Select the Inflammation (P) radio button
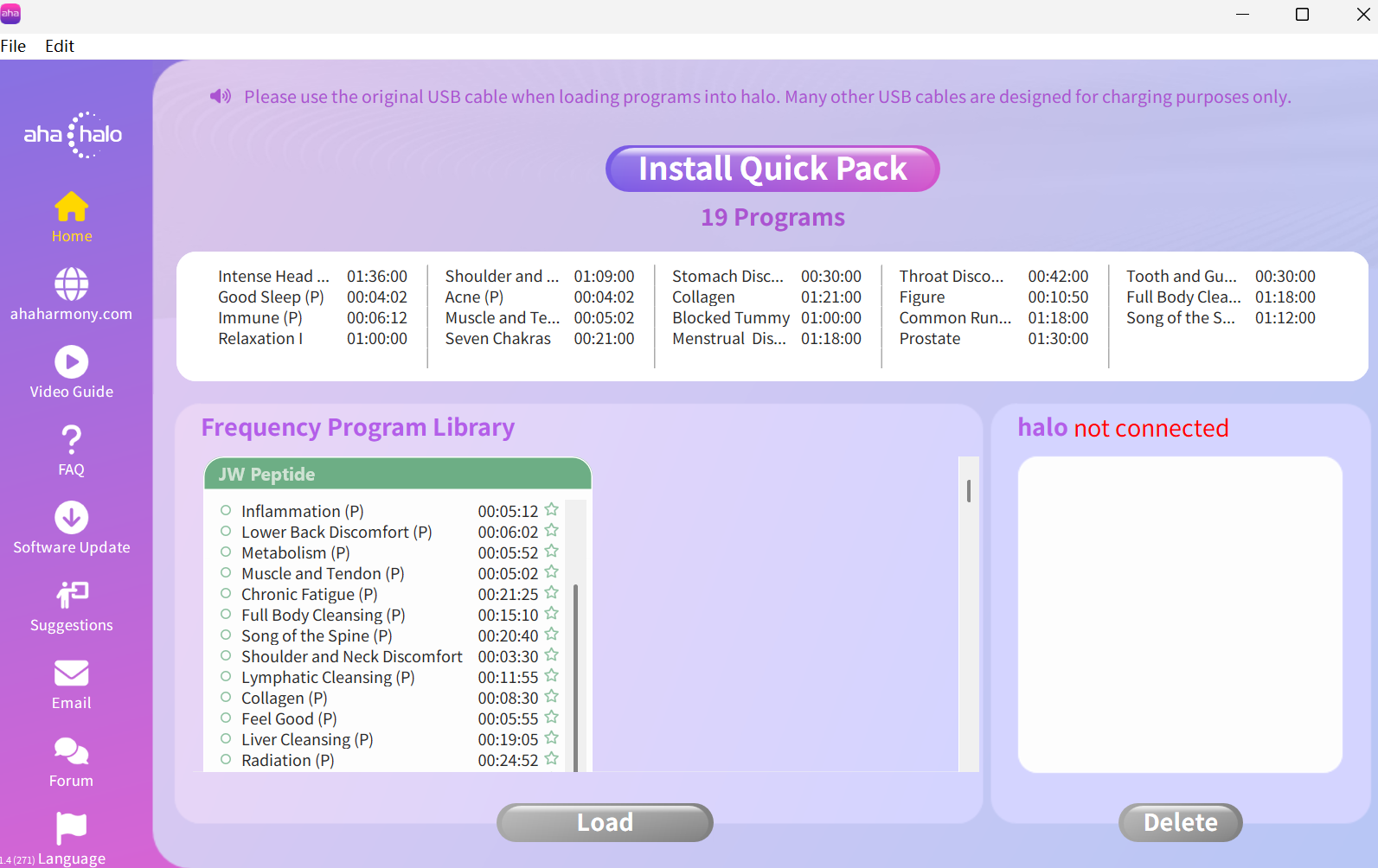The image size is (1378, 868). tap(226, 510)
